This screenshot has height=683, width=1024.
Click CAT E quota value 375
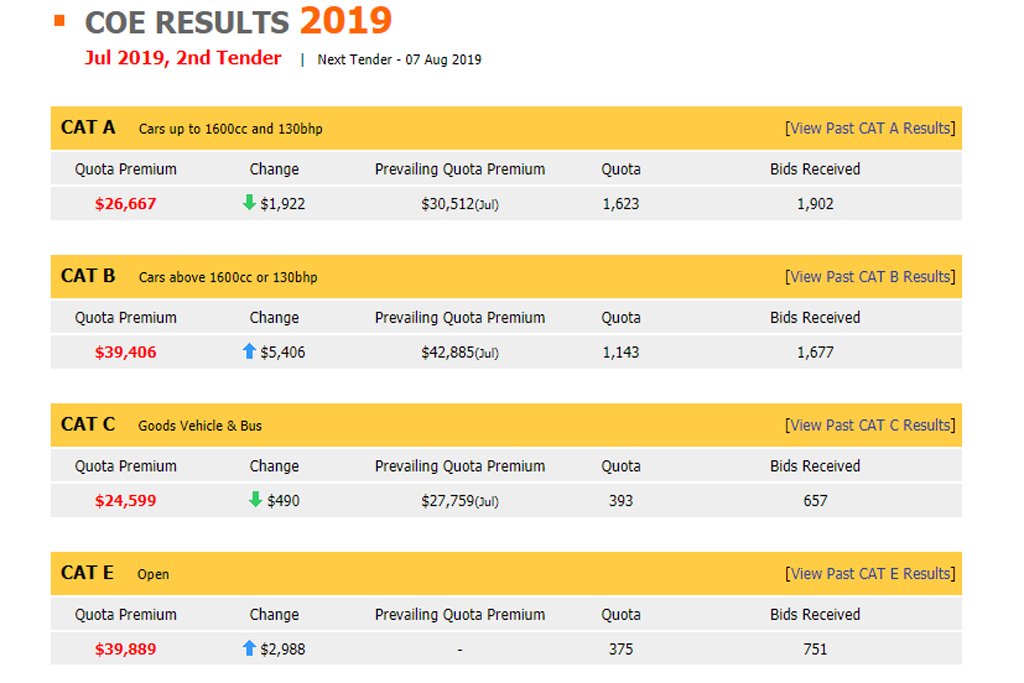pos(621,649)
